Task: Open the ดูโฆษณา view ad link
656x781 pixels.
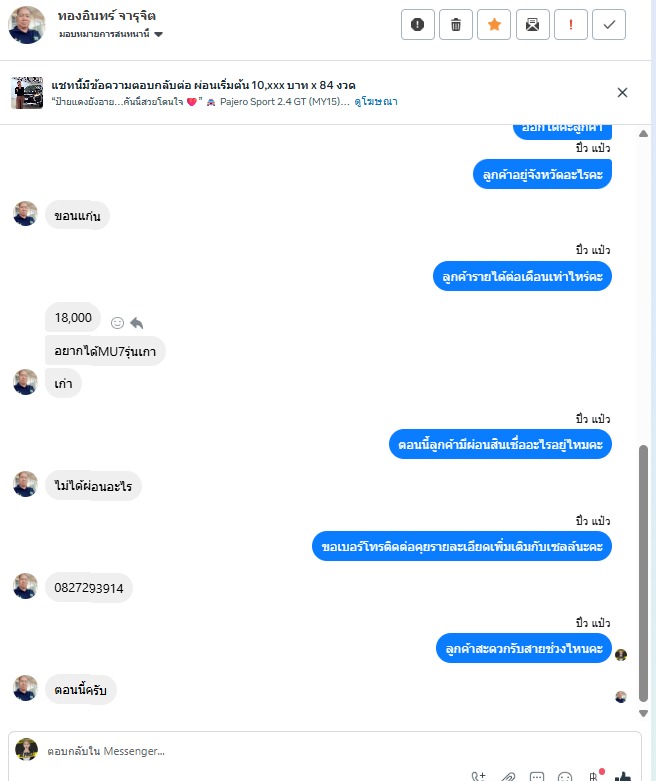Action: (376, 102)
